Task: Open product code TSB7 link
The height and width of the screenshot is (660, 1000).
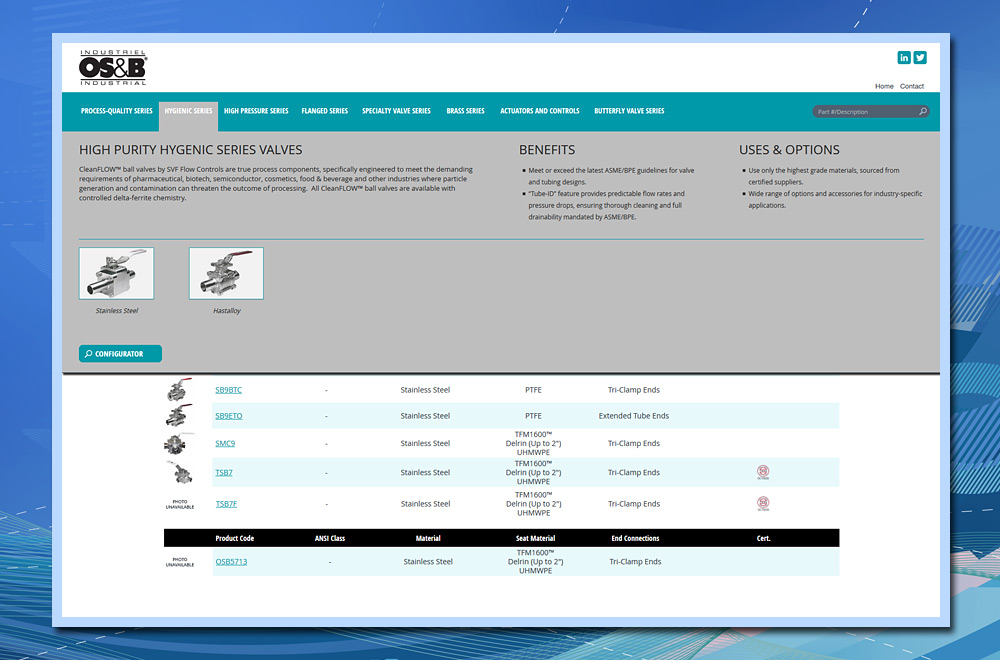Action: point(224,473)
